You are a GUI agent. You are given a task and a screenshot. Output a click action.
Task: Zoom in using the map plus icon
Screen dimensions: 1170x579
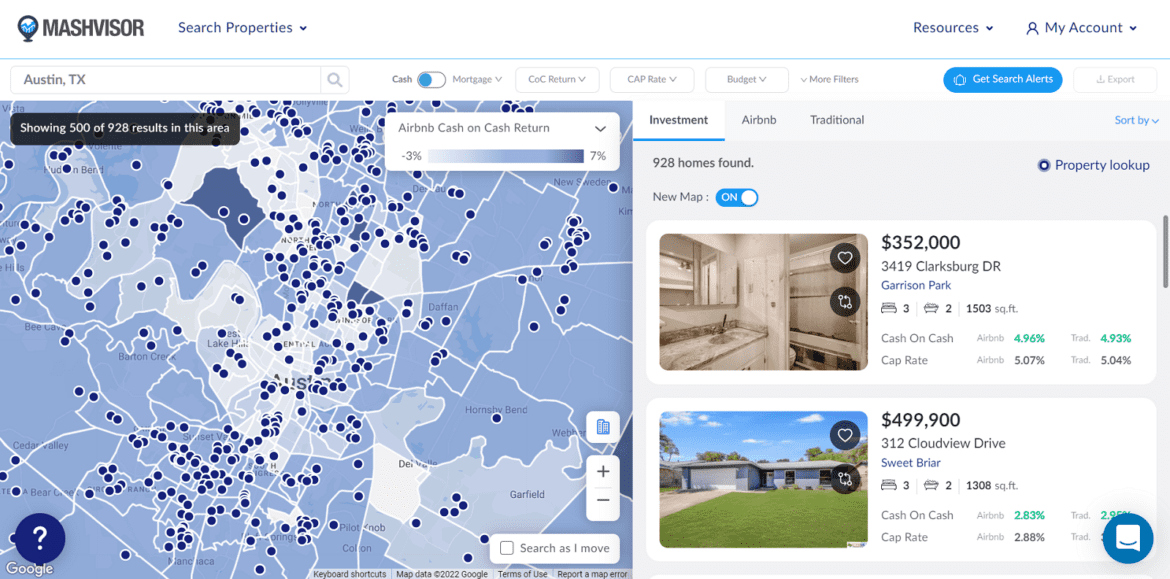click(x=603, y=470)
